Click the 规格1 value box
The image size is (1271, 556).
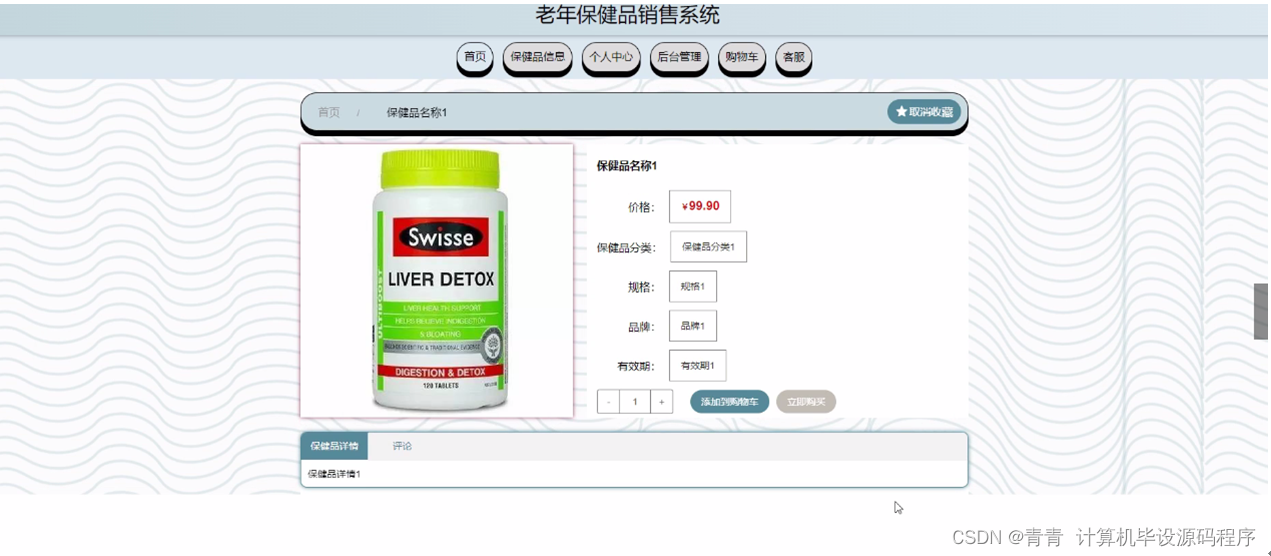point(693,286)
